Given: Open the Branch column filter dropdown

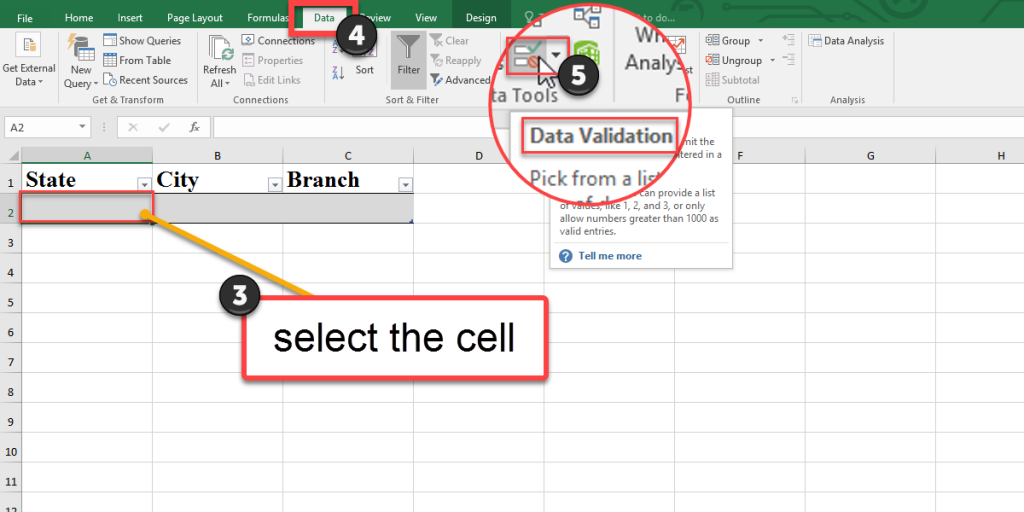Looking at the screenshot, I should click(406, 185).
